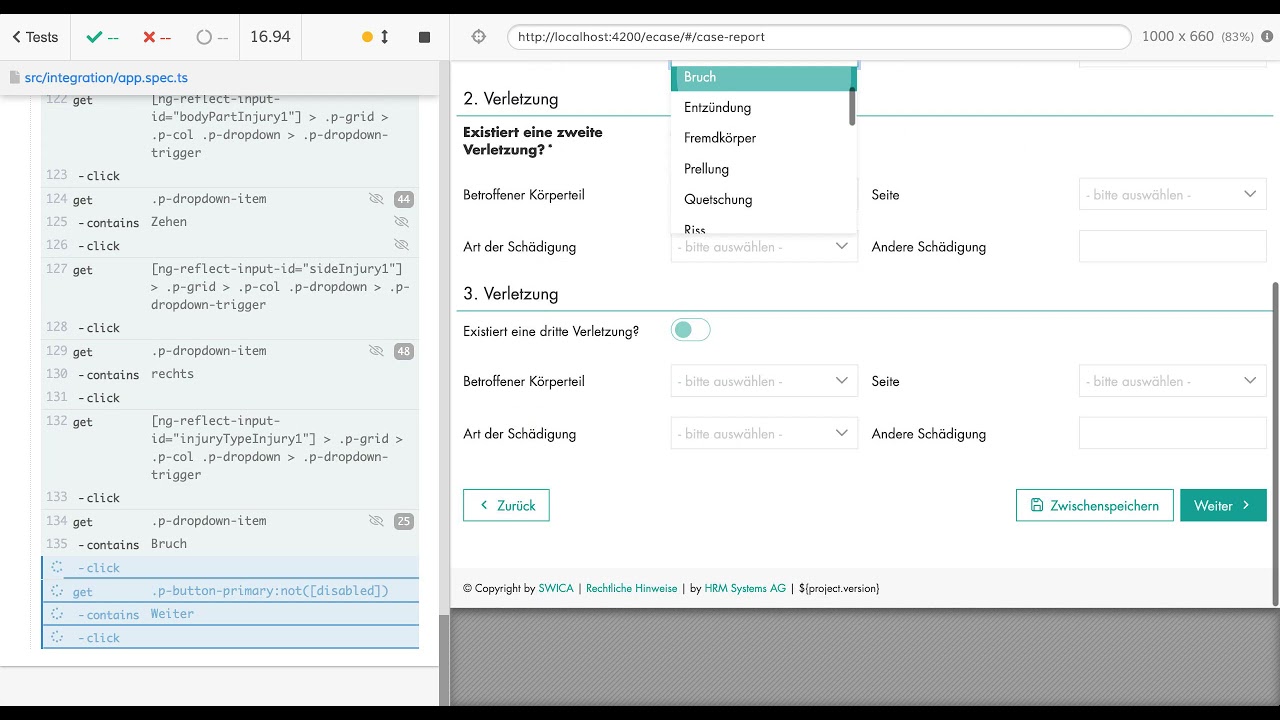Click the case-report page vertical scrollbar

1274,443
